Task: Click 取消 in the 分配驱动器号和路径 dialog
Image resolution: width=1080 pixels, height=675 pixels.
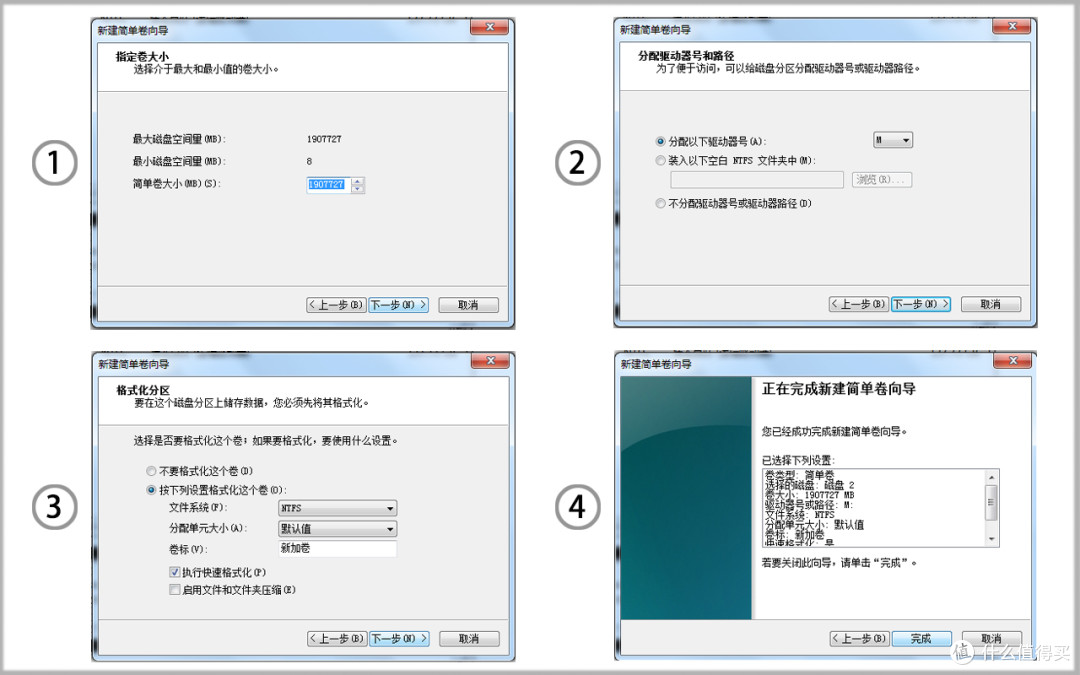Action: (990, 304)
